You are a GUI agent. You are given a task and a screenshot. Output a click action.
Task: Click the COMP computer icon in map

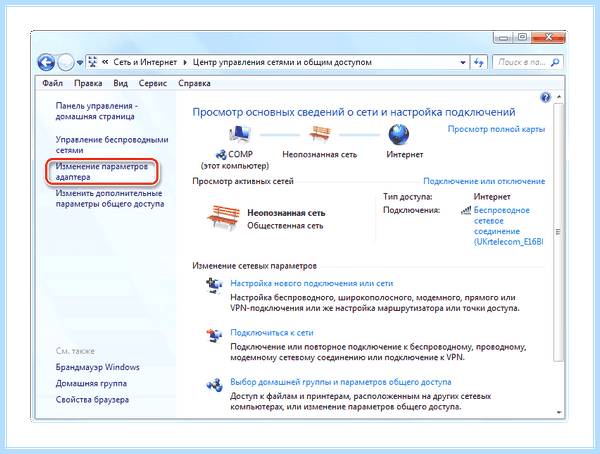tap(240, 134)
